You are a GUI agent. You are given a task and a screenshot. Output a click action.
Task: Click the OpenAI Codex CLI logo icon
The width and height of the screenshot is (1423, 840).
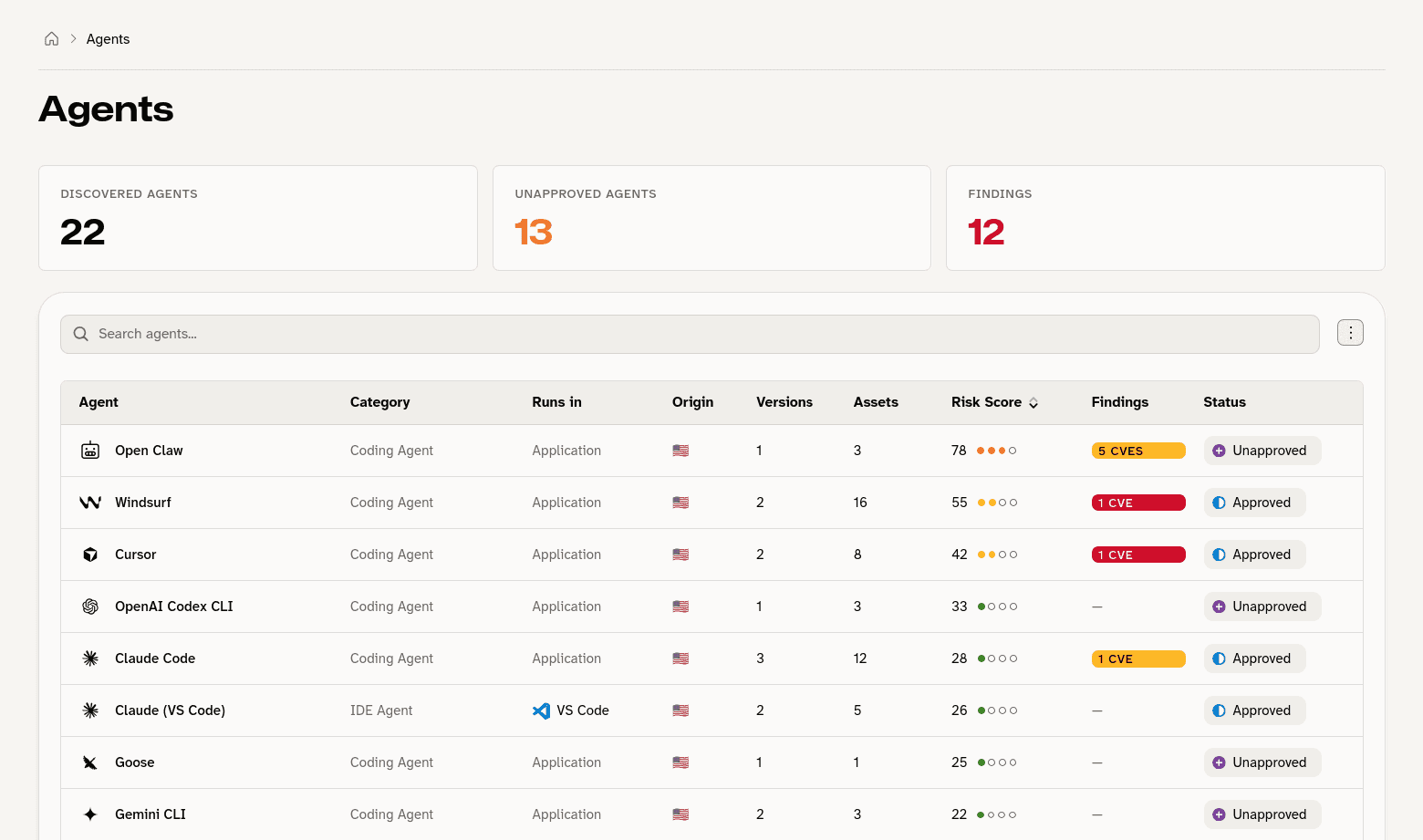click(x=90, y=607)
